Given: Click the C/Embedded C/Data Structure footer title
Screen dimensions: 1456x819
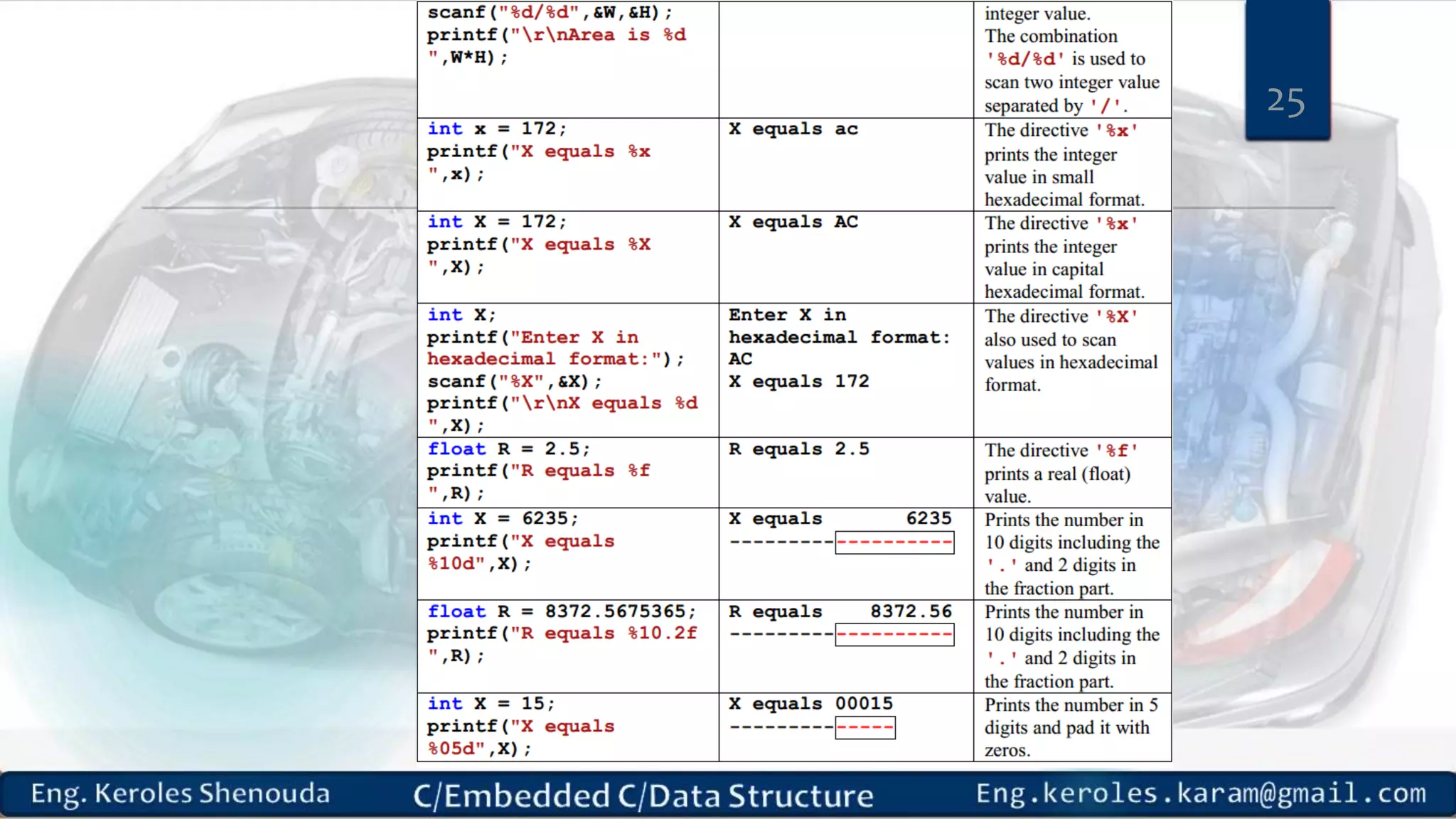Looking at the screenshot, I should [643, 796].
